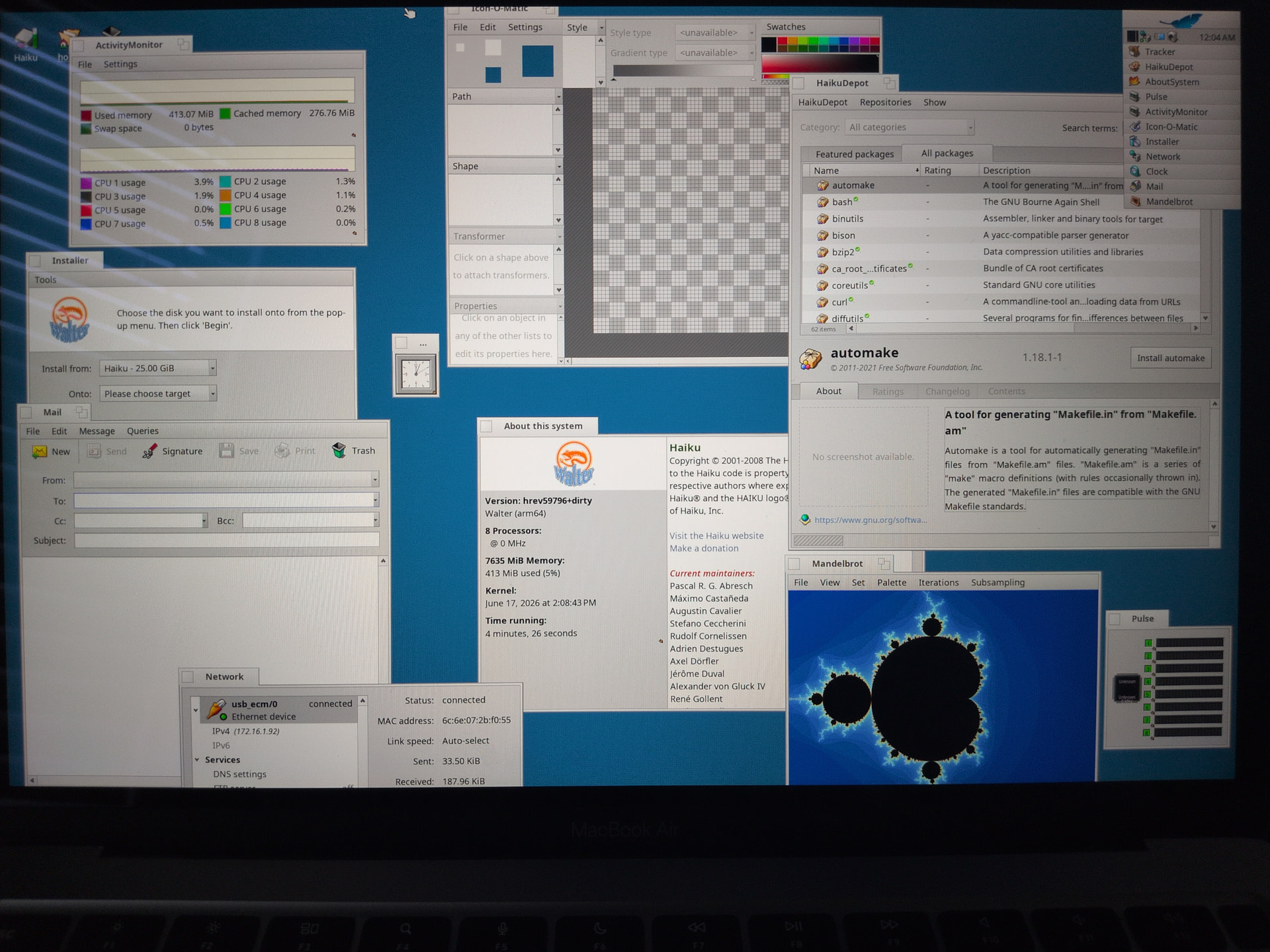Open the Onto target dropdown
Image resolution: width=1270 pixels, height=952 pixels.
click(x=158, y=393)
